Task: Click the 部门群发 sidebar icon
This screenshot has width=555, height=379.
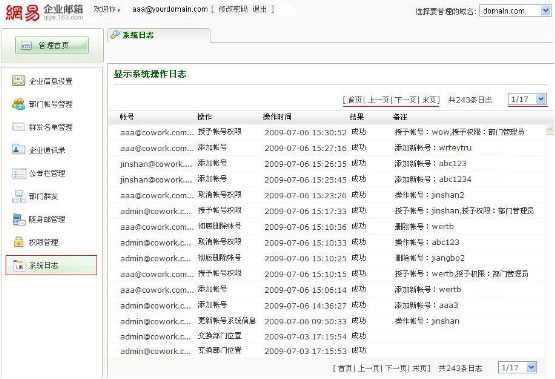Action: (19, 196)
